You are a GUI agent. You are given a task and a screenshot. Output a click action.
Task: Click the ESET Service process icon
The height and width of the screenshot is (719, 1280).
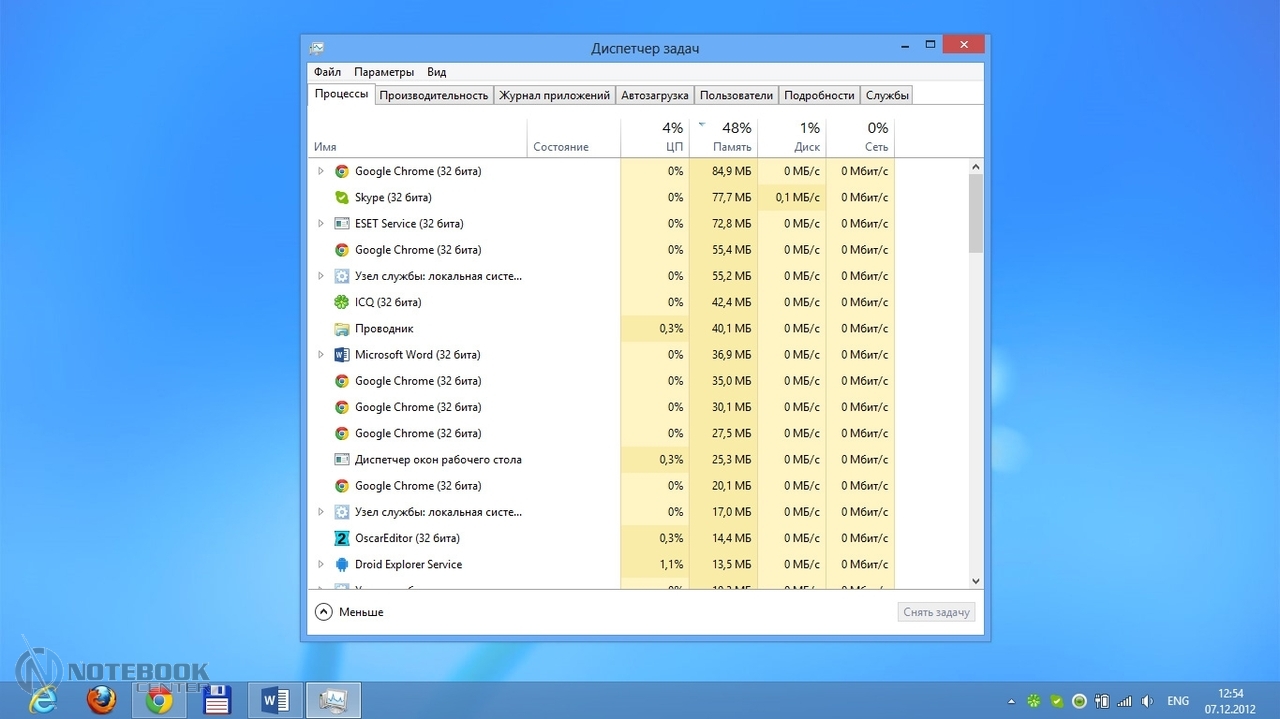pos(342,224)
